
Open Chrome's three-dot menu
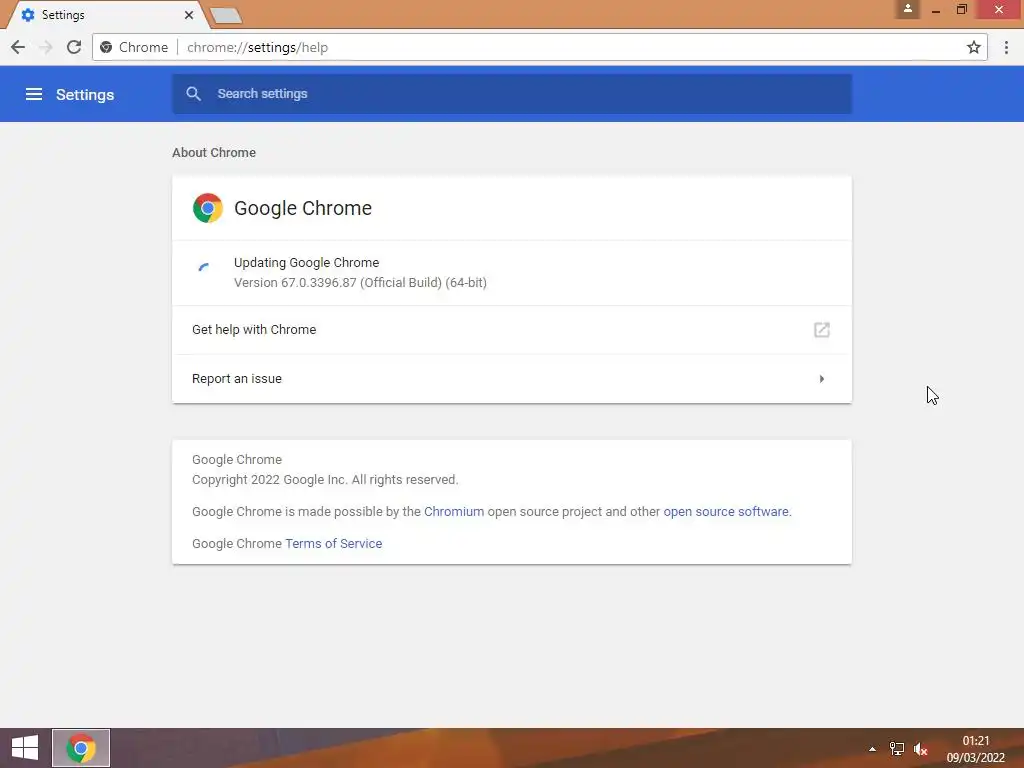point(1006,47)
